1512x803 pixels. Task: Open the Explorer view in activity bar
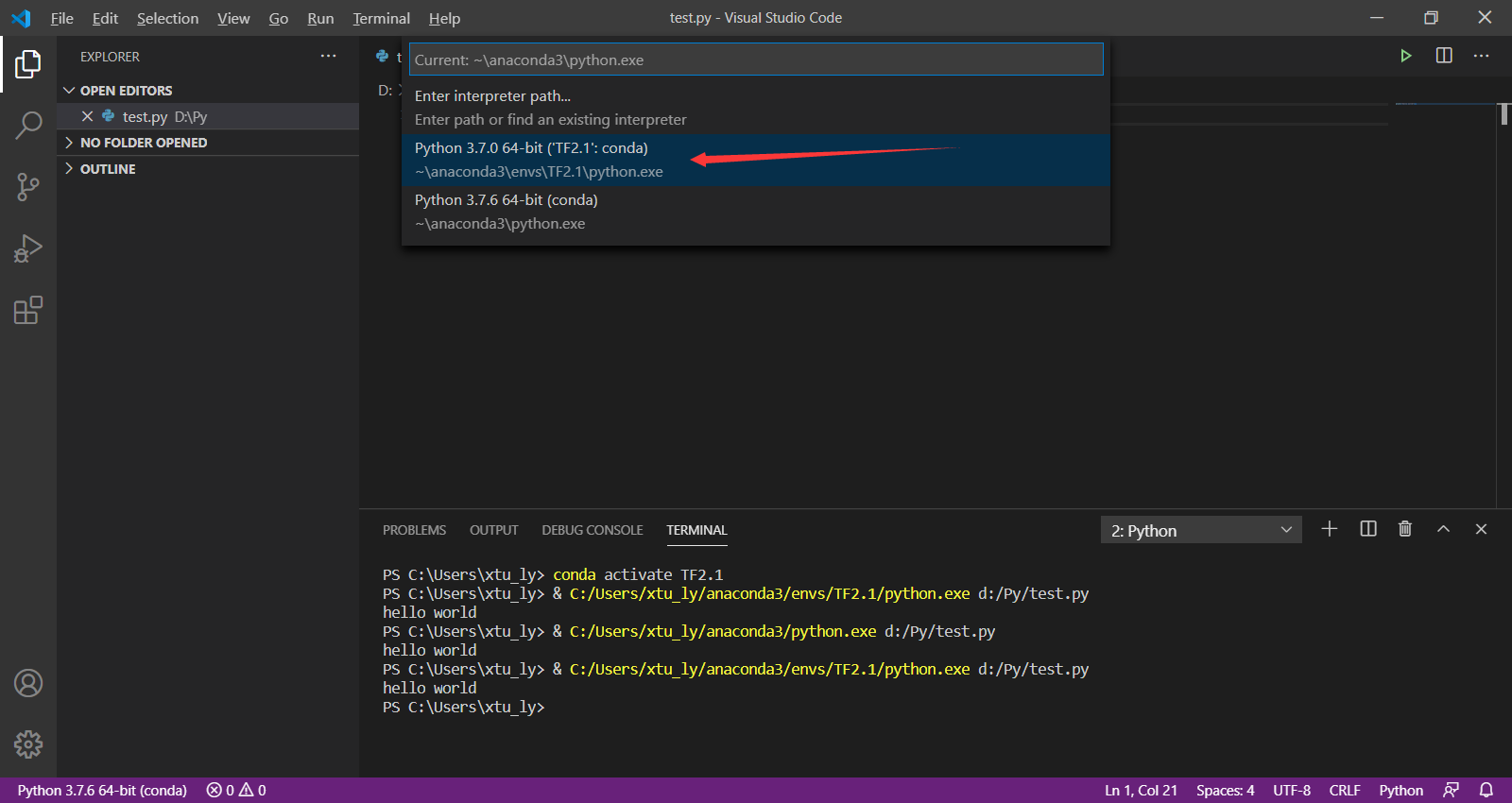pyautogui.click(x=28, y=64)
